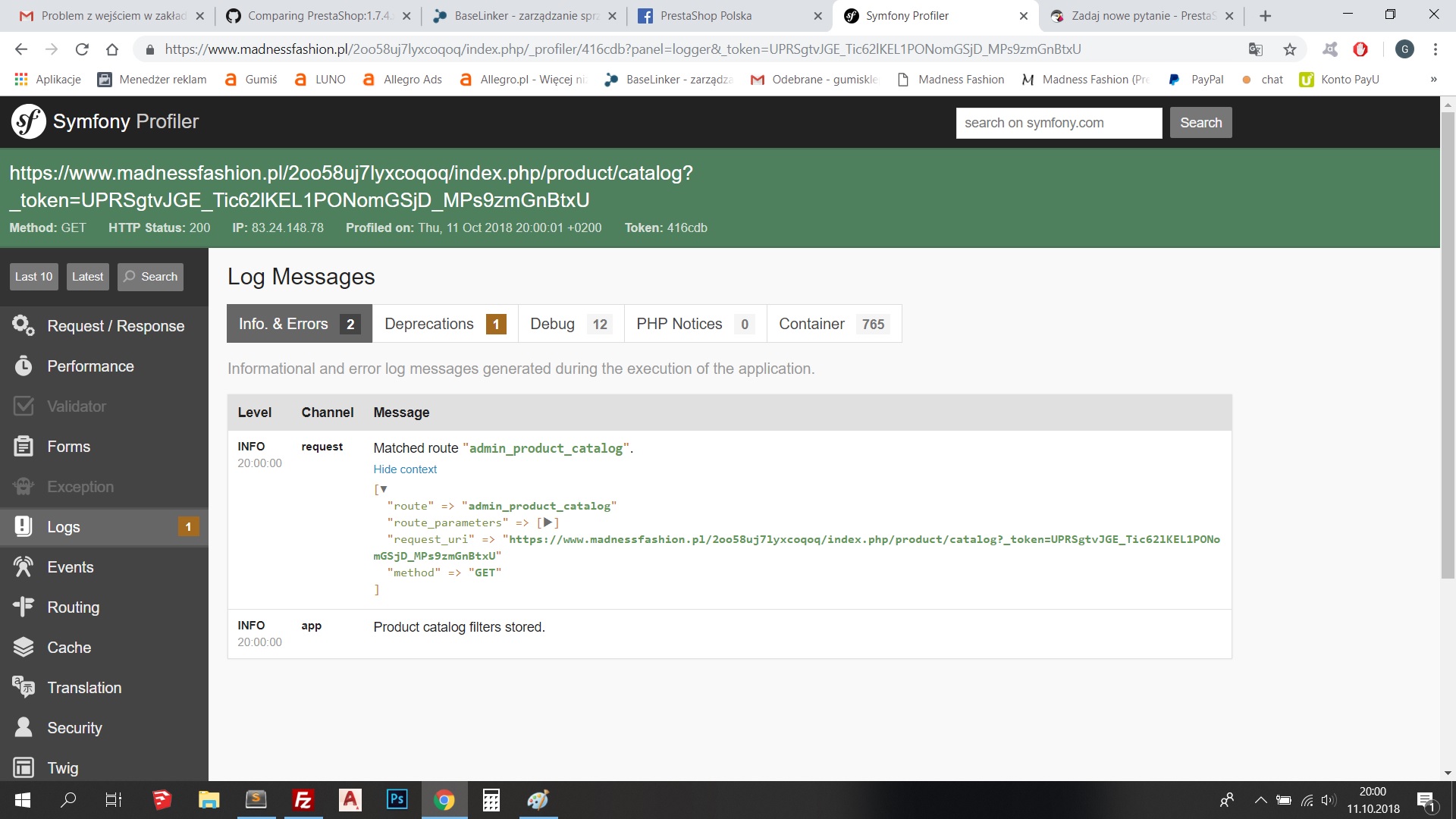Image resolution: width=1456 pixels, height=819 pixels.
Task: Click the Translation panel icon
Action: [24, 687]
